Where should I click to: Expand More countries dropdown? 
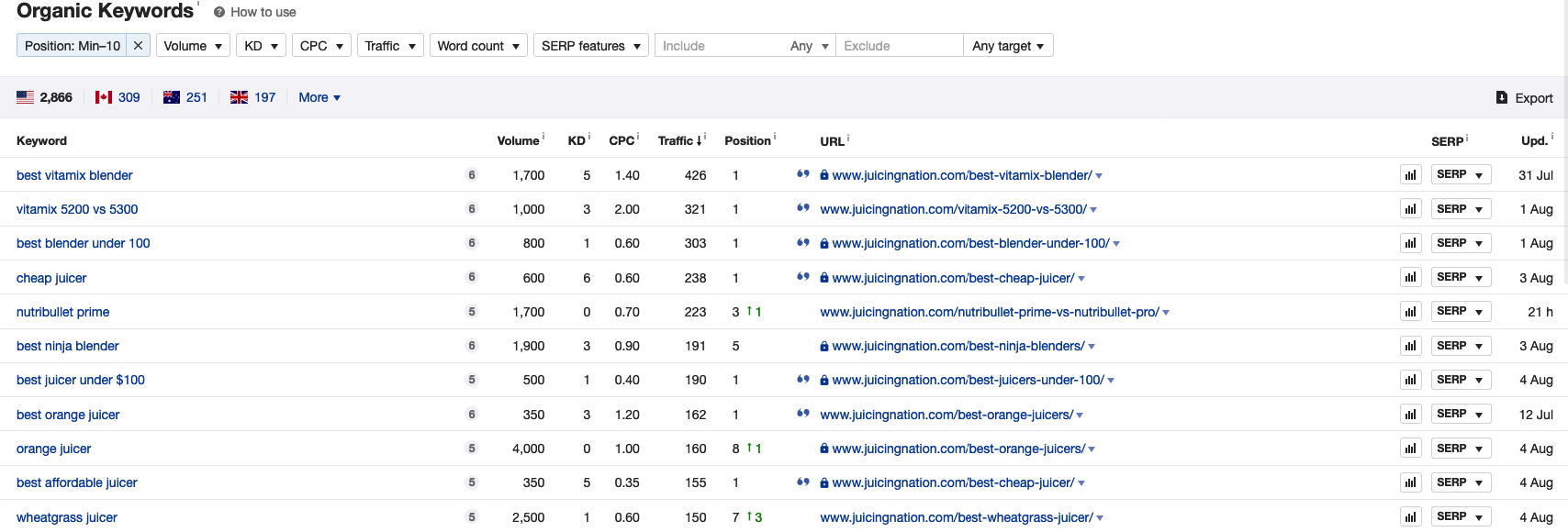point(319,97)
